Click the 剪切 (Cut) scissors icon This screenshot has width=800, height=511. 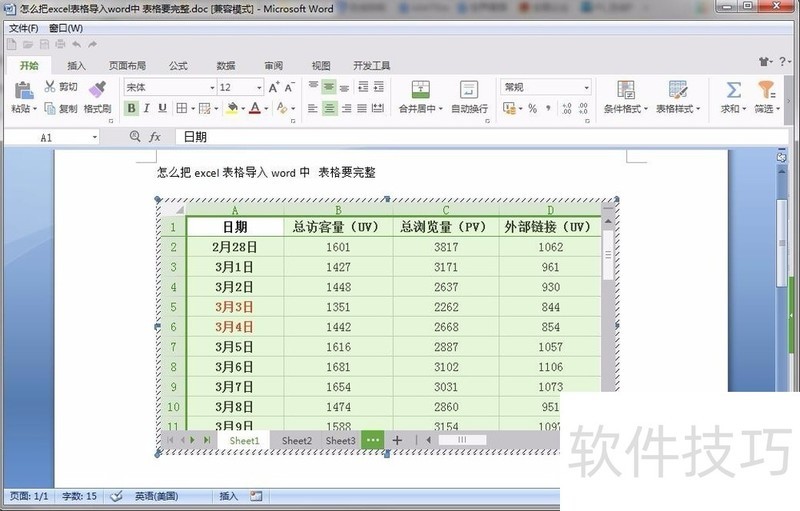coord(49,86)
